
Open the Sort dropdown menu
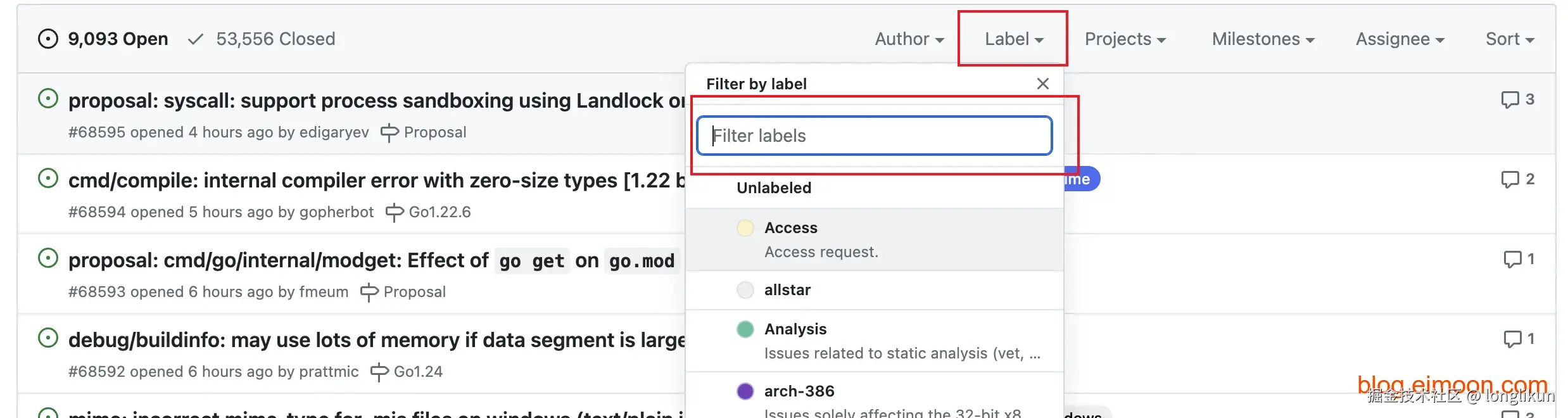[1510, 39]
